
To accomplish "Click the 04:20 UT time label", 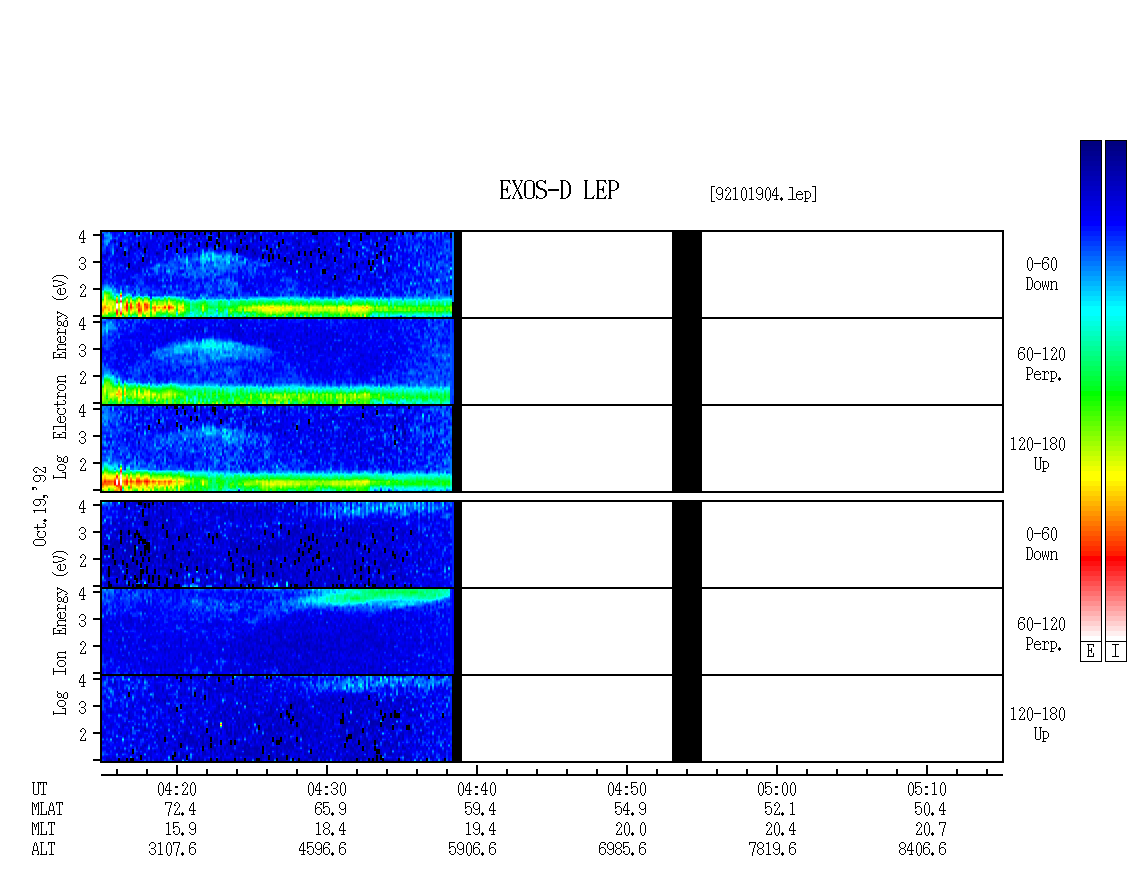I will click(x=177, y=789).
